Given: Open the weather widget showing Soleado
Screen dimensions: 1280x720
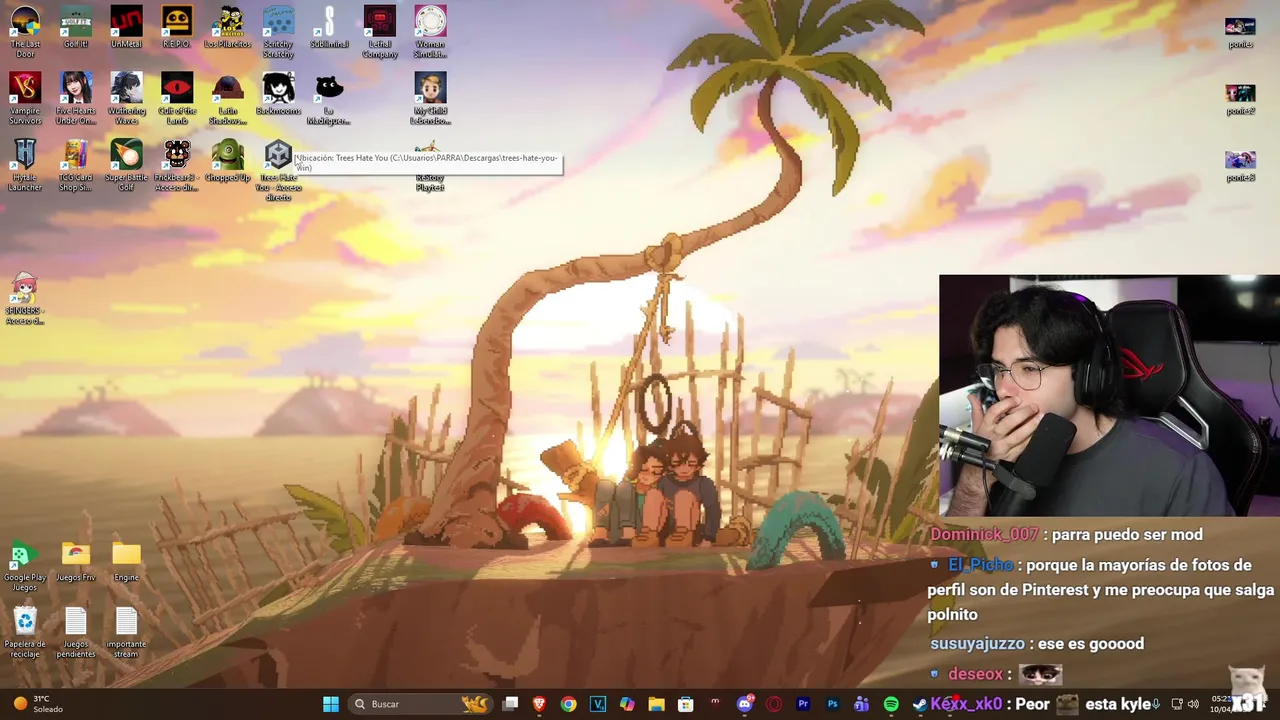Looking at the screenshot, I should 38,704.
